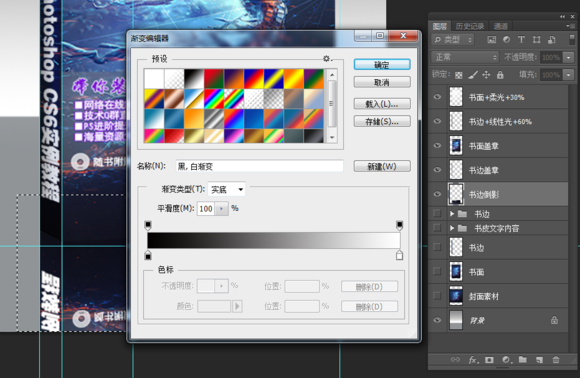
Task: Toggle lock all padlock icon
Action: 500,75
